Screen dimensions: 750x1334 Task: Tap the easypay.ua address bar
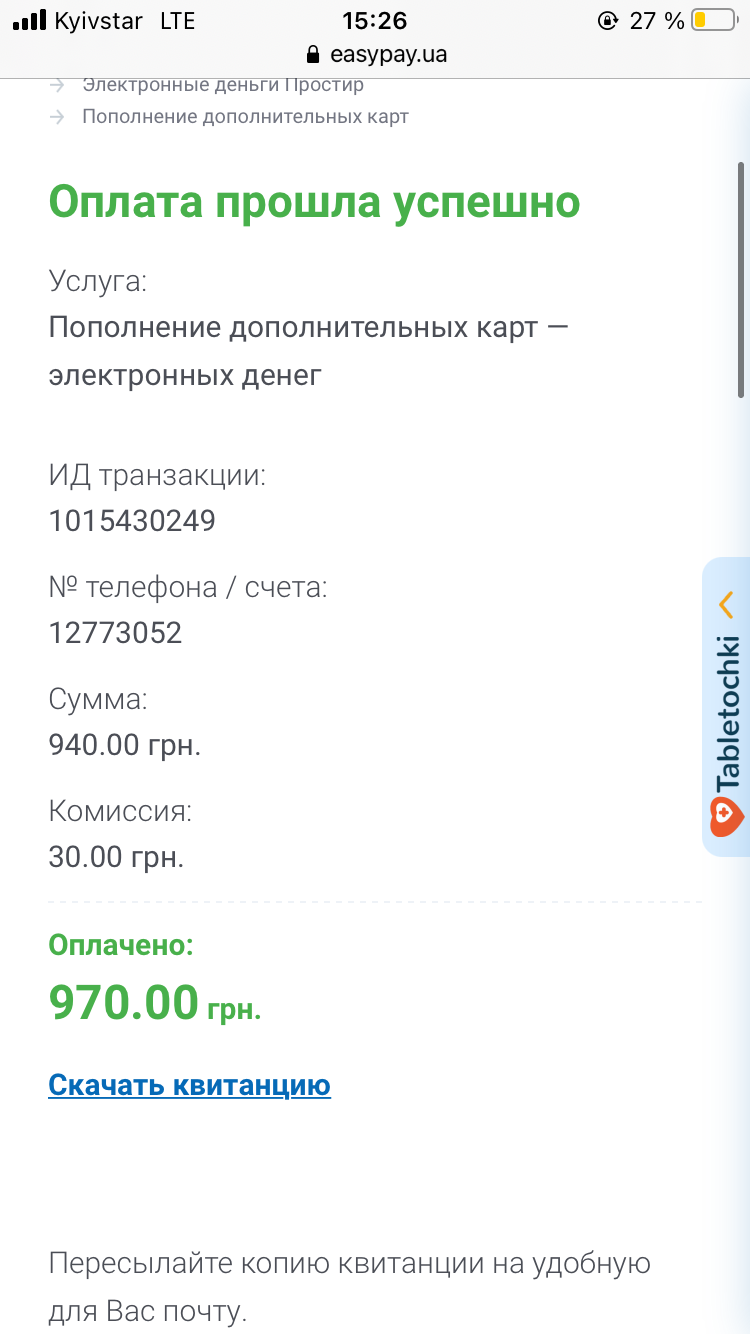coord(375,55)
